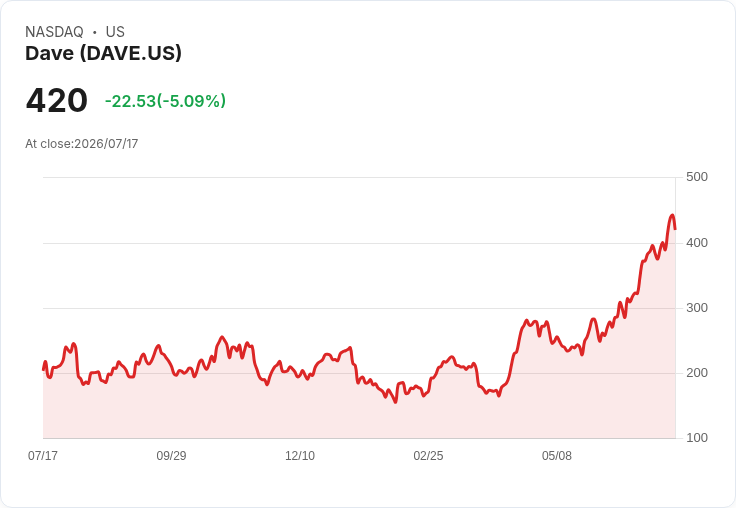Click the US market label
The image size is (736, 508).
115,32
